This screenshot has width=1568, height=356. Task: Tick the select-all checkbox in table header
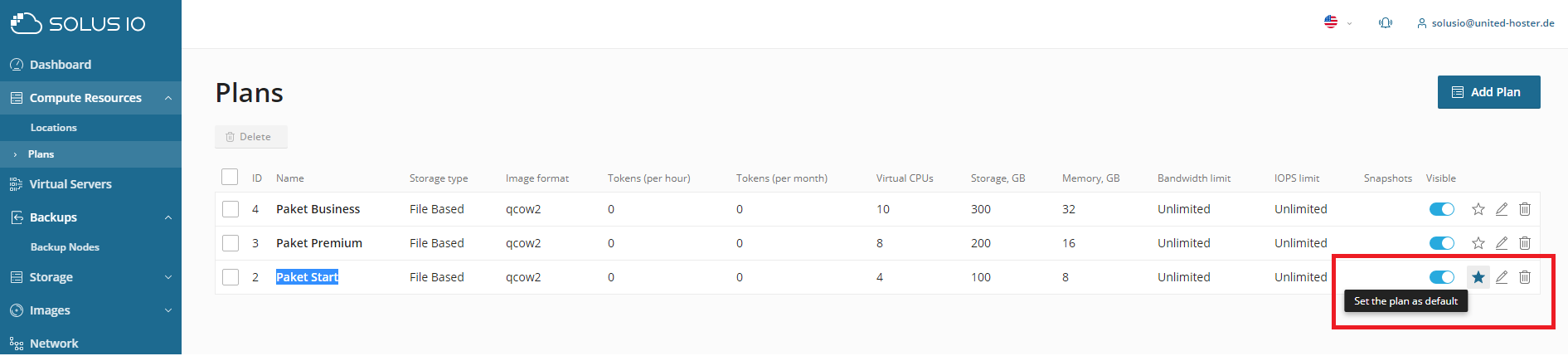[230, 177]
